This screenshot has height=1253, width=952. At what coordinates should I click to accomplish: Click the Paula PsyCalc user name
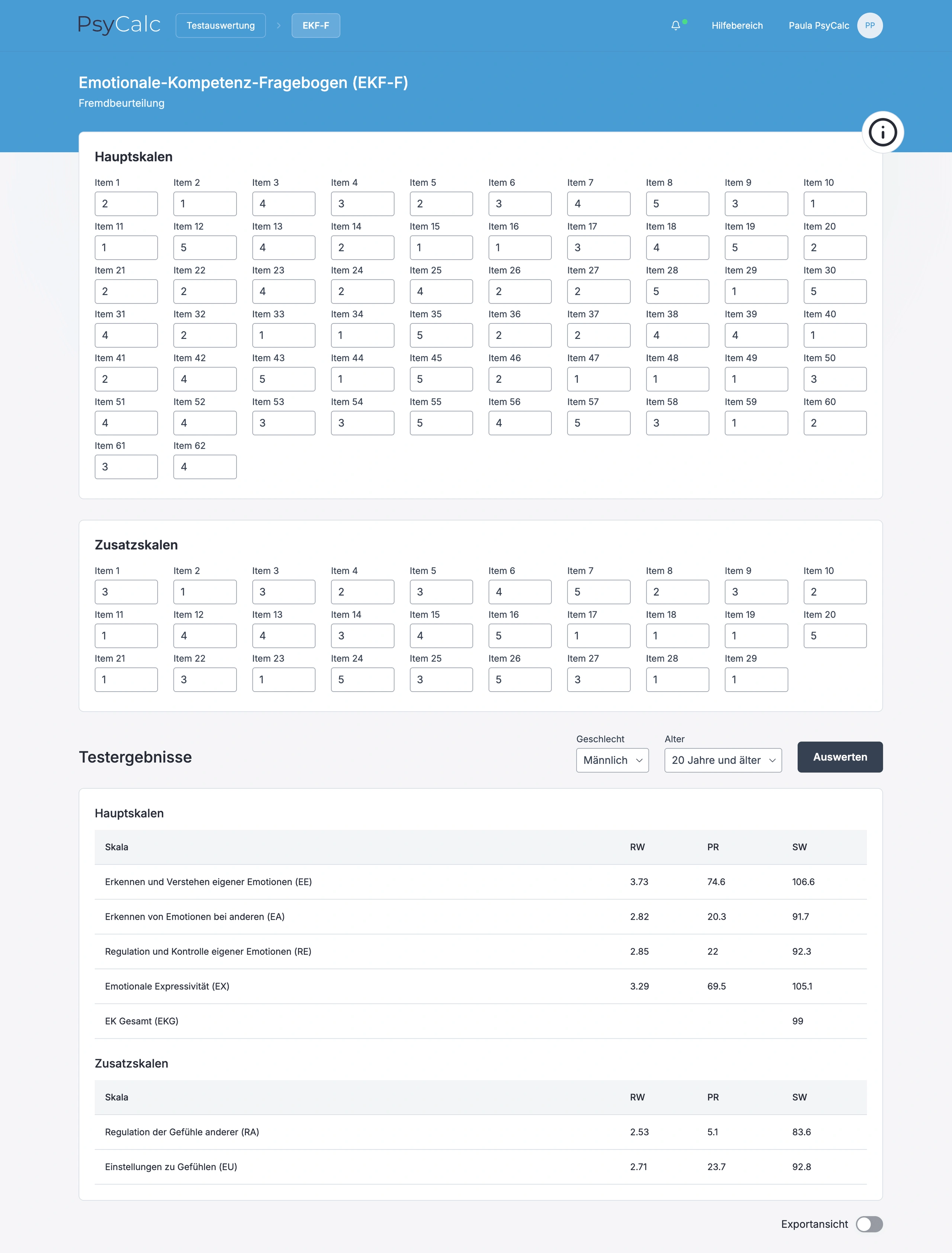[x=819, y=26]
